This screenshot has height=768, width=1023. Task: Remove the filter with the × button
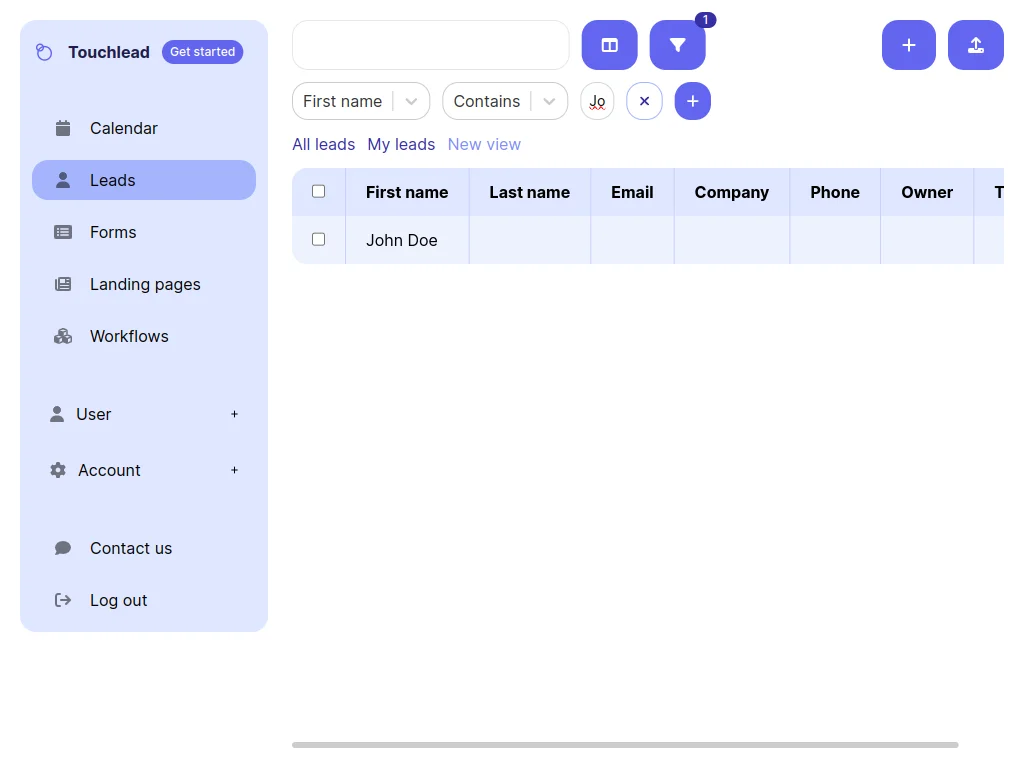[x=644, y=101]
